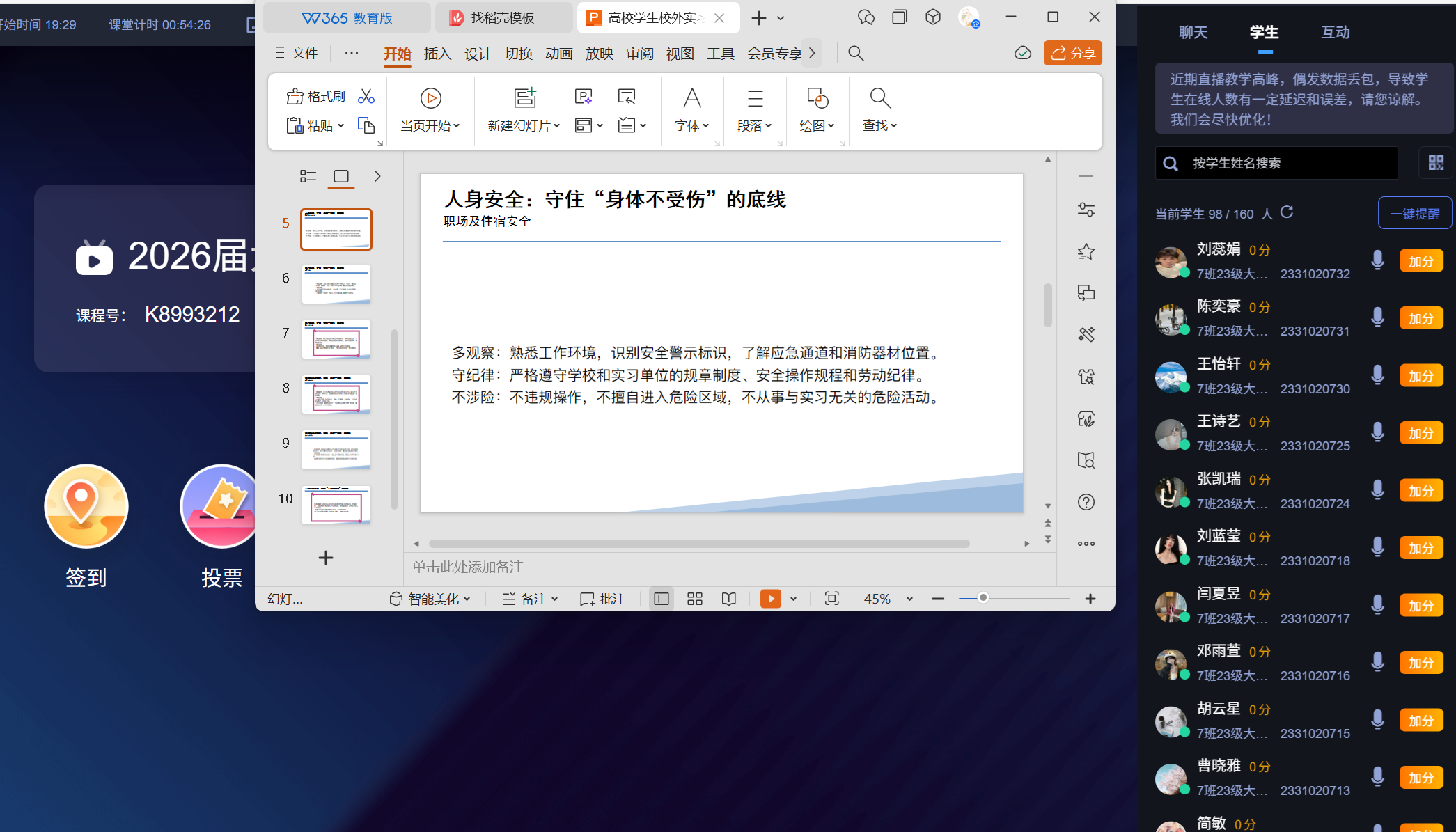
Task: Select slide 7 thumbnail
Action: coord(336,339)
